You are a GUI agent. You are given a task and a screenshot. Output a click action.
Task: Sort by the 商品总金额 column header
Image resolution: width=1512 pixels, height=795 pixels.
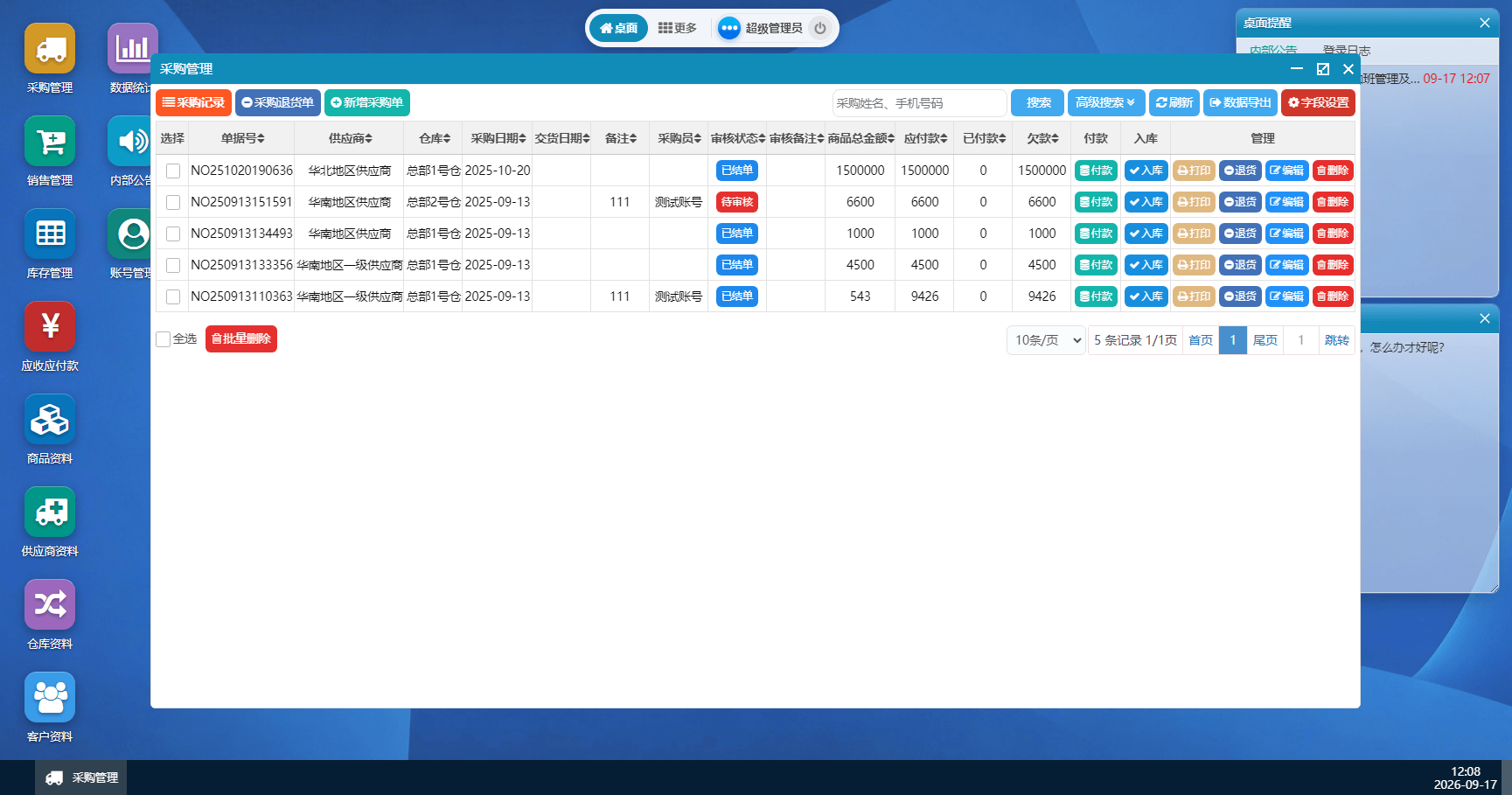point(861,138)
